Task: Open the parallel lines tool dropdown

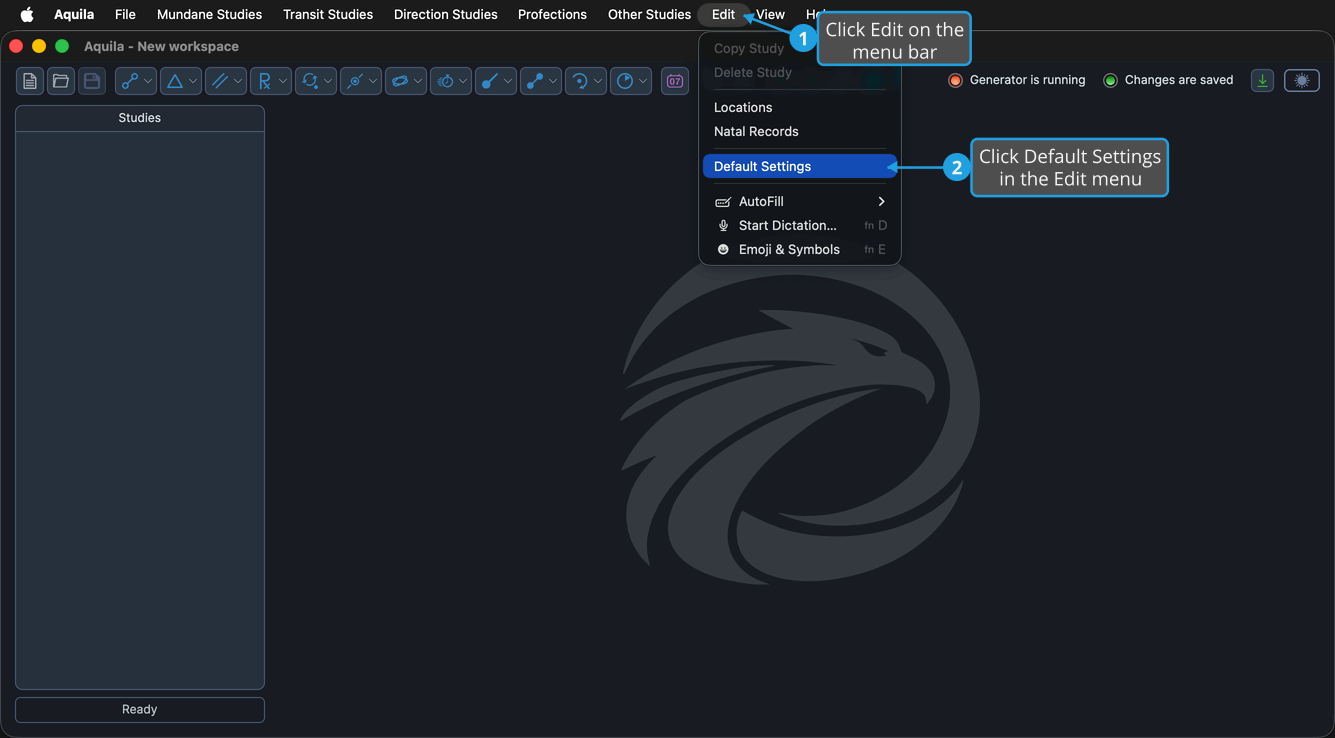Action: point(226,81)
